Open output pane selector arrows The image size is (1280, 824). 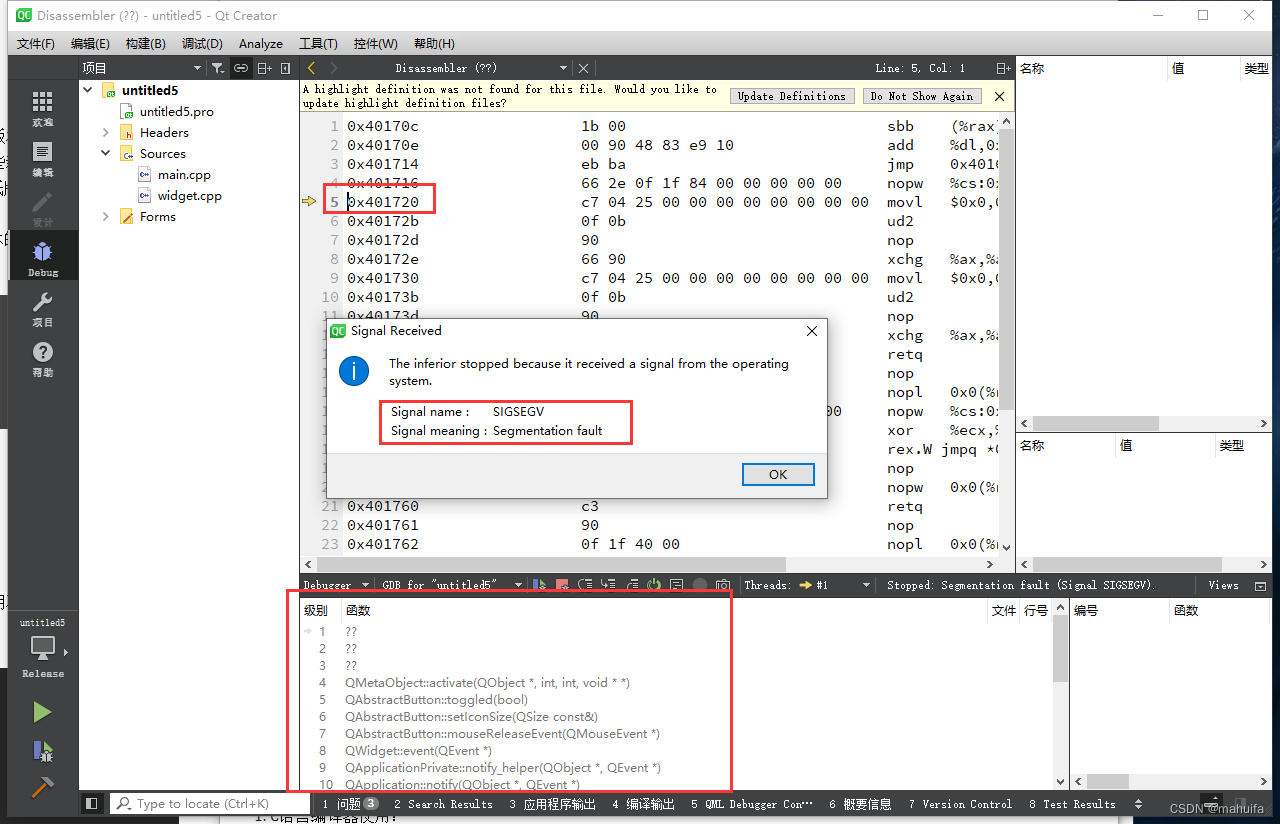(1138, 804)
